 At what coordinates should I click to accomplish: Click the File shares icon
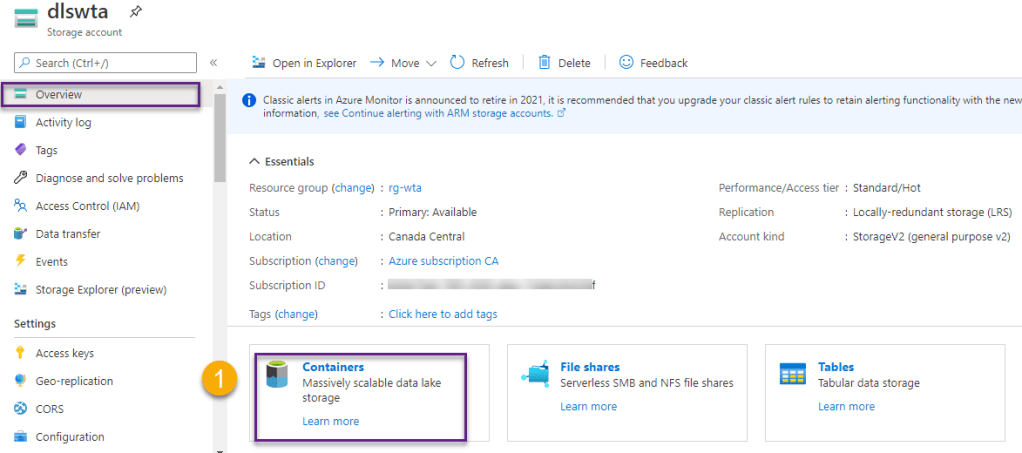pos(535,376)
